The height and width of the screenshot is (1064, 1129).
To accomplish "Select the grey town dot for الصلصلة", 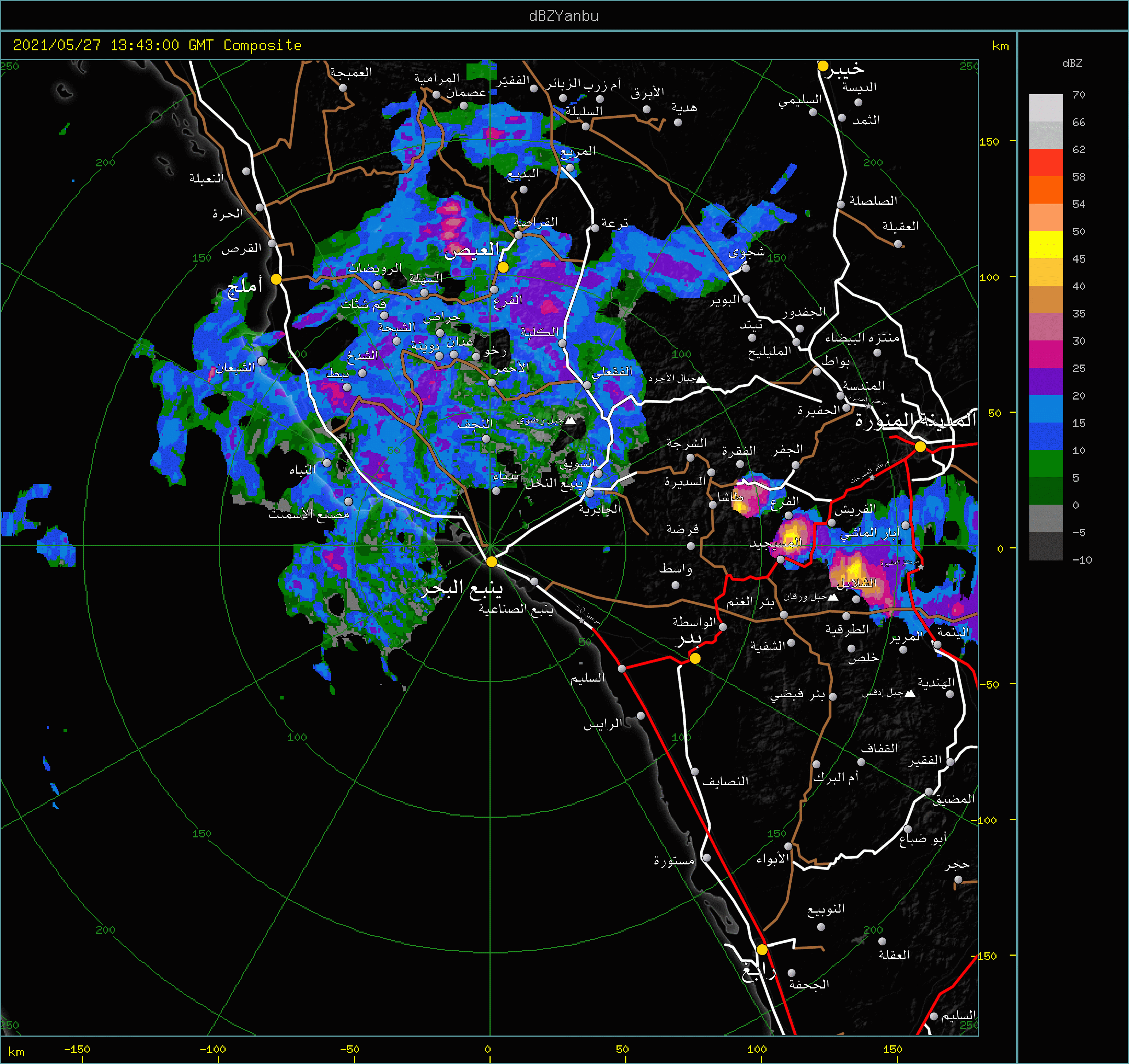I will [x=841, y=204].
